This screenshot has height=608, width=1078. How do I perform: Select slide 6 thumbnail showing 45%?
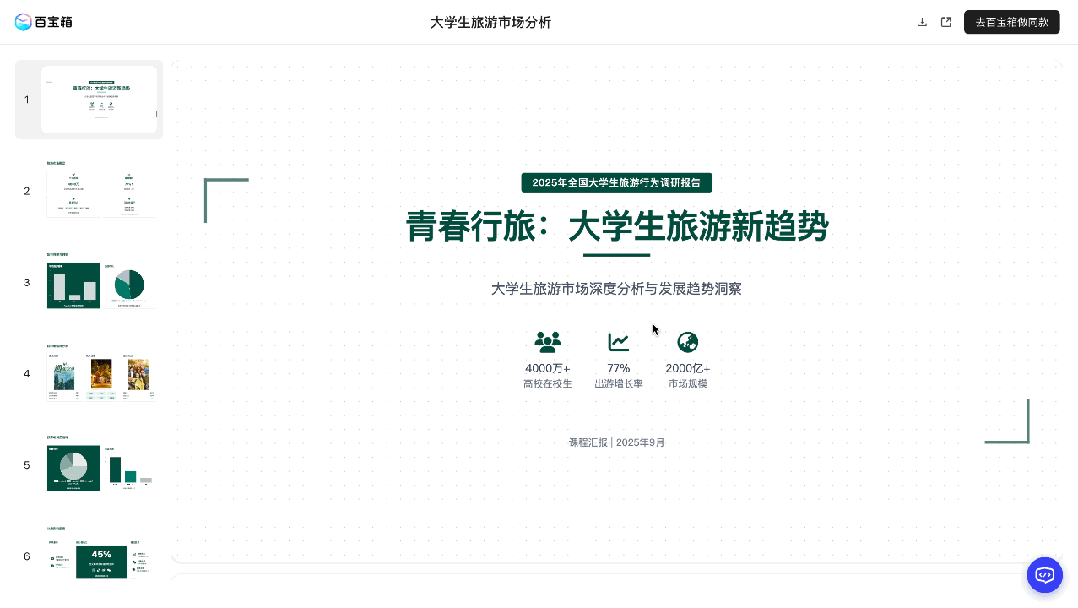coord(100,557)
